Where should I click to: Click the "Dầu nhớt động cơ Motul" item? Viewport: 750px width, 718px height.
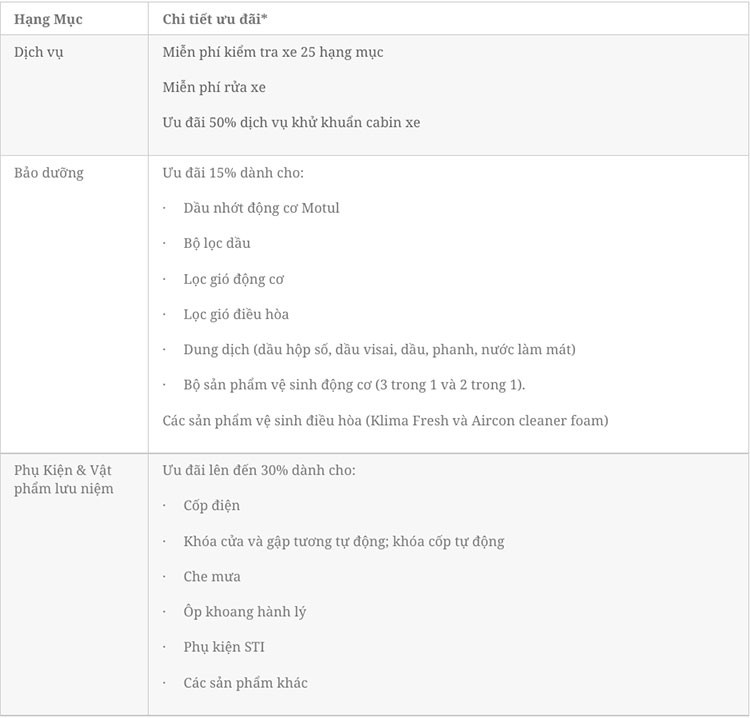[x=261, y=208]
